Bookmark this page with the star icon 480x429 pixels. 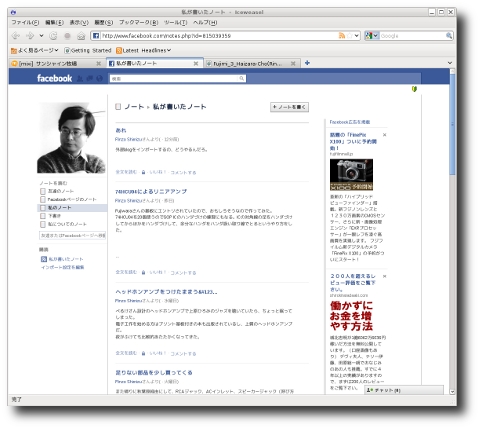[349, 35]
